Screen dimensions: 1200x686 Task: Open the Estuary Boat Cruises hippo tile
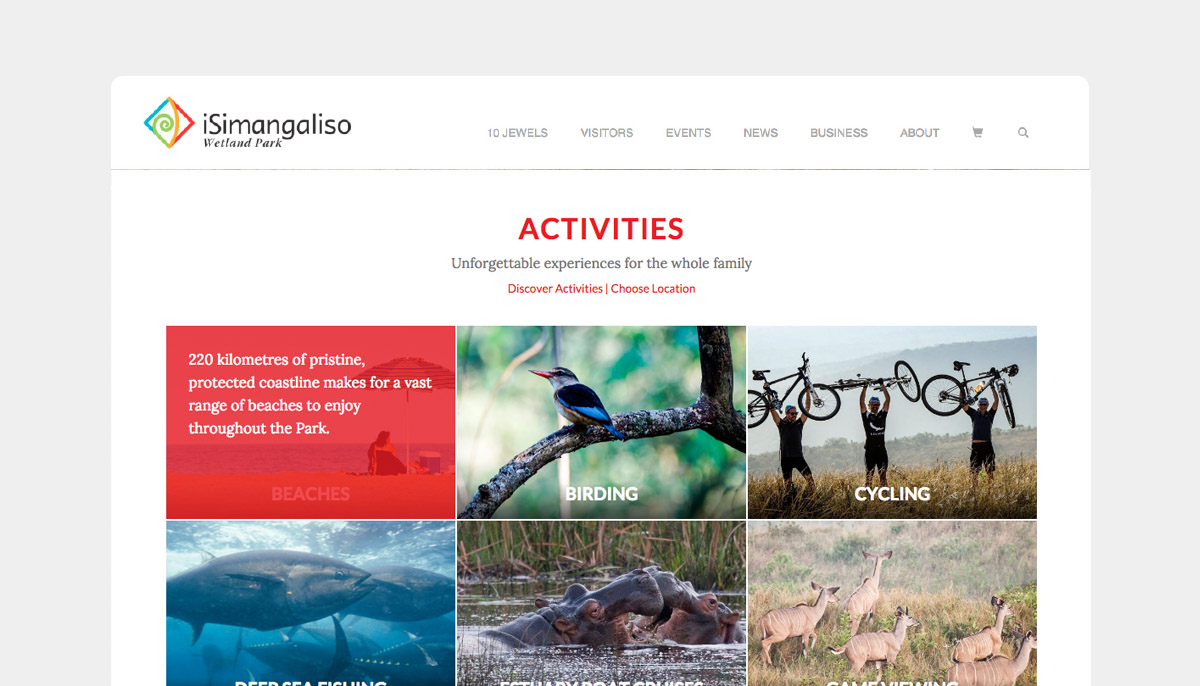pyautogui.click(x=602, y=603)
